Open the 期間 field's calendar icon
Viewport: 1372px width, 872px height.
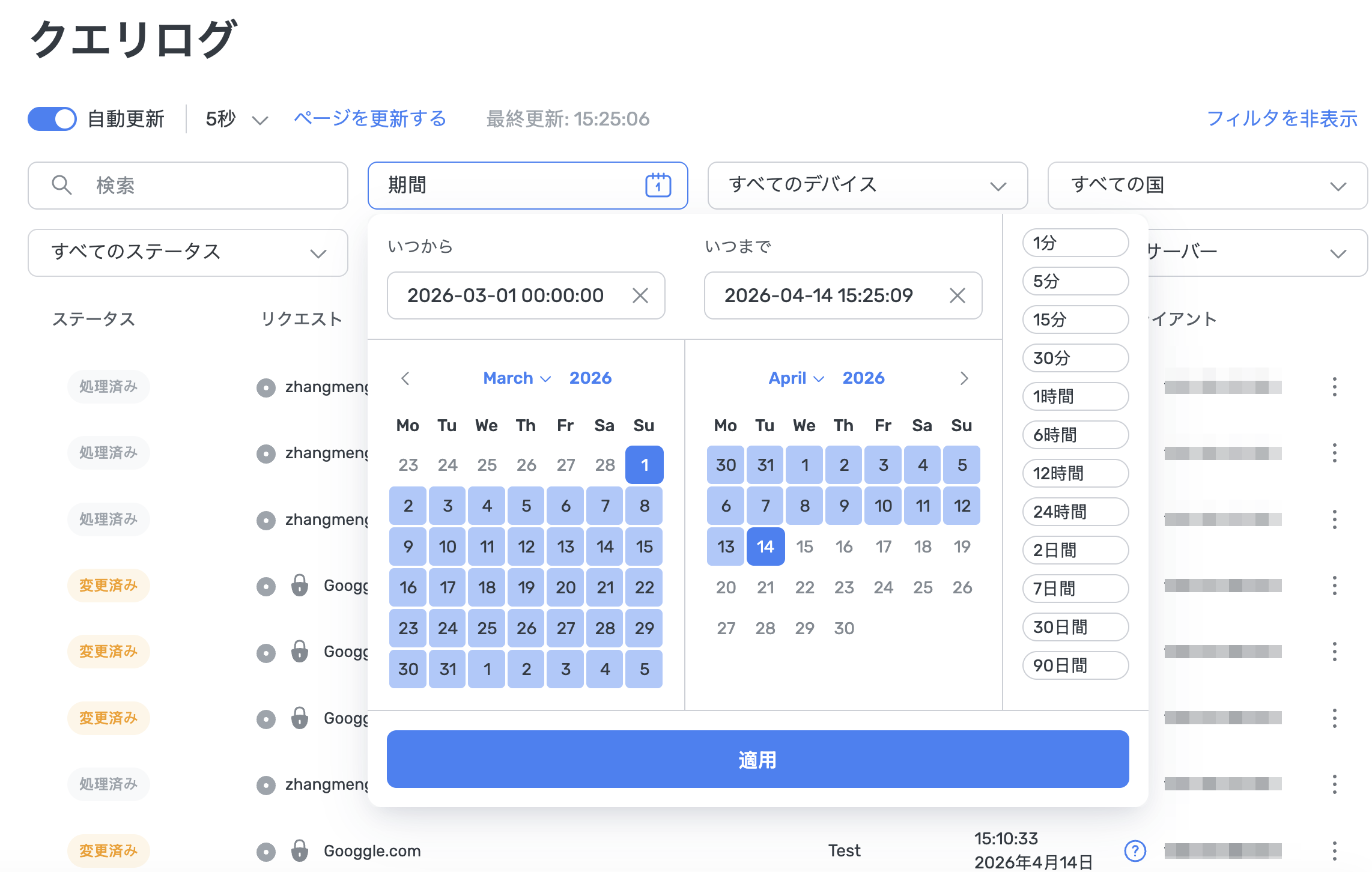[x=658, y=185]
